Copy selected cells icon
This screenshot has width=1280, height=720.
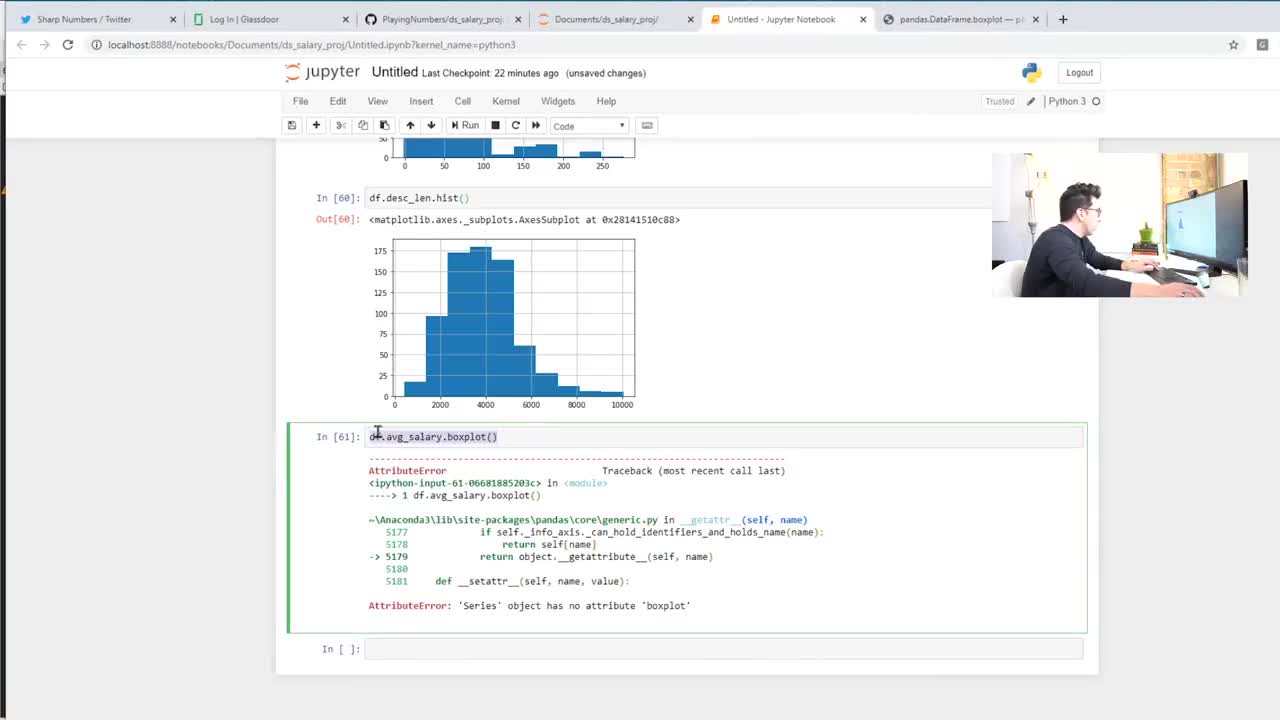click(x=363, y=125)
